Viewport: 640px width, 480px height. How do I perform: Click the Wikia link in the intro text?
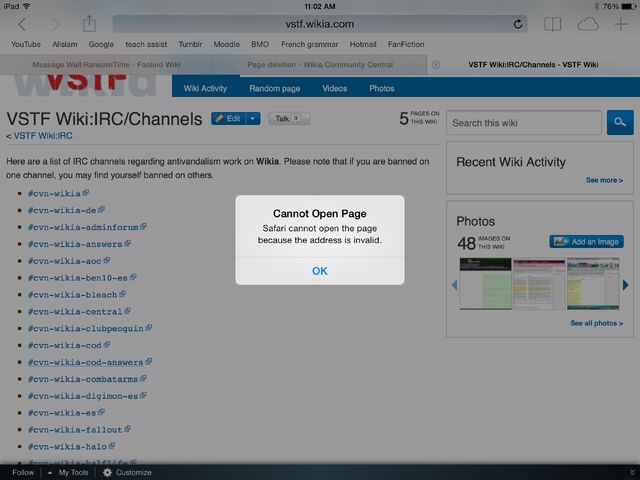267,161
